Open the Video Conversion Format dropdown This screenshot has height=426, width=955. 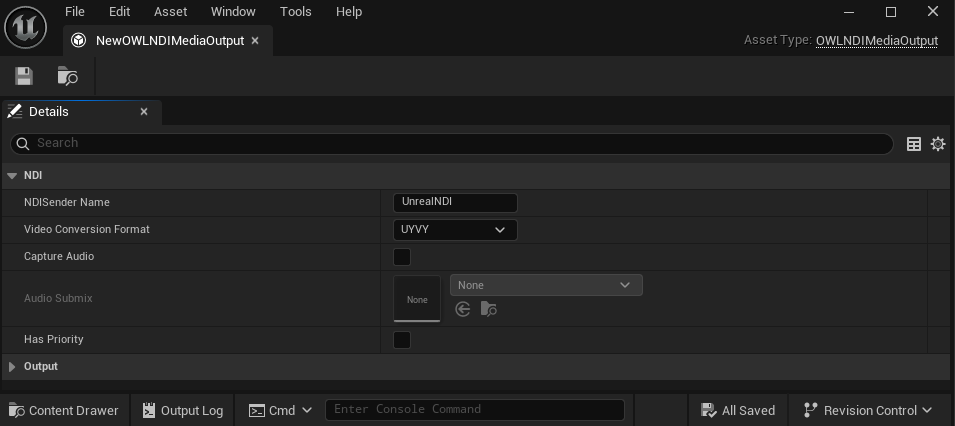pyautogui.click(x=455, y=230)
